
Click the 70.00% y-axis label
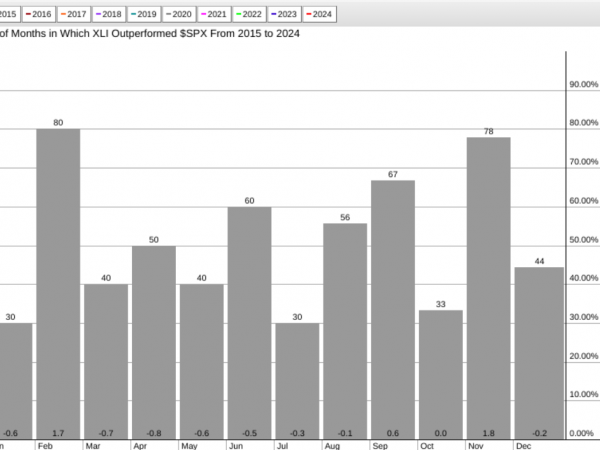584,162
